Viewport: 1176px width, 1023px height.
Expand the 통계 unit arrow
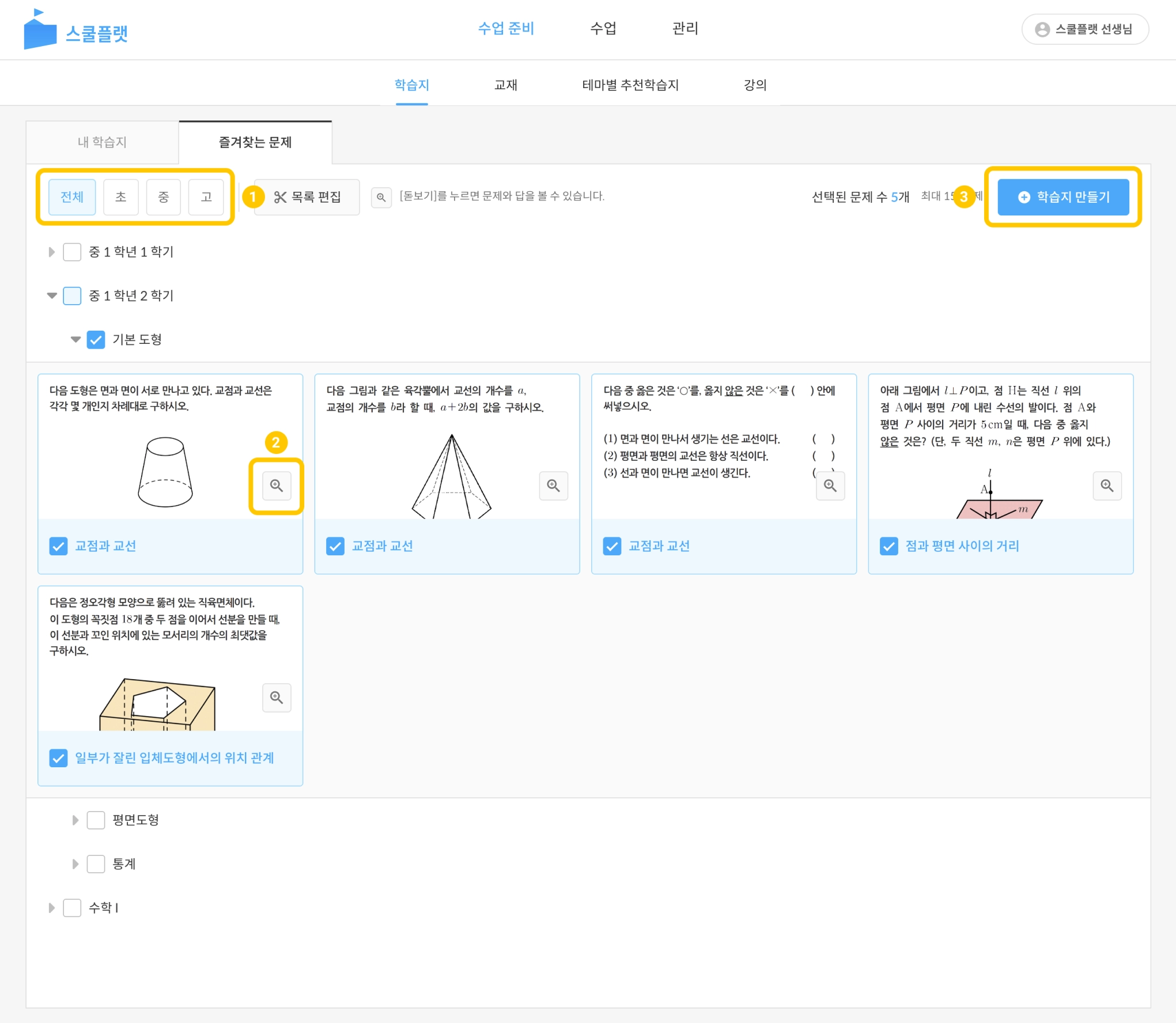tap(75, 863)
